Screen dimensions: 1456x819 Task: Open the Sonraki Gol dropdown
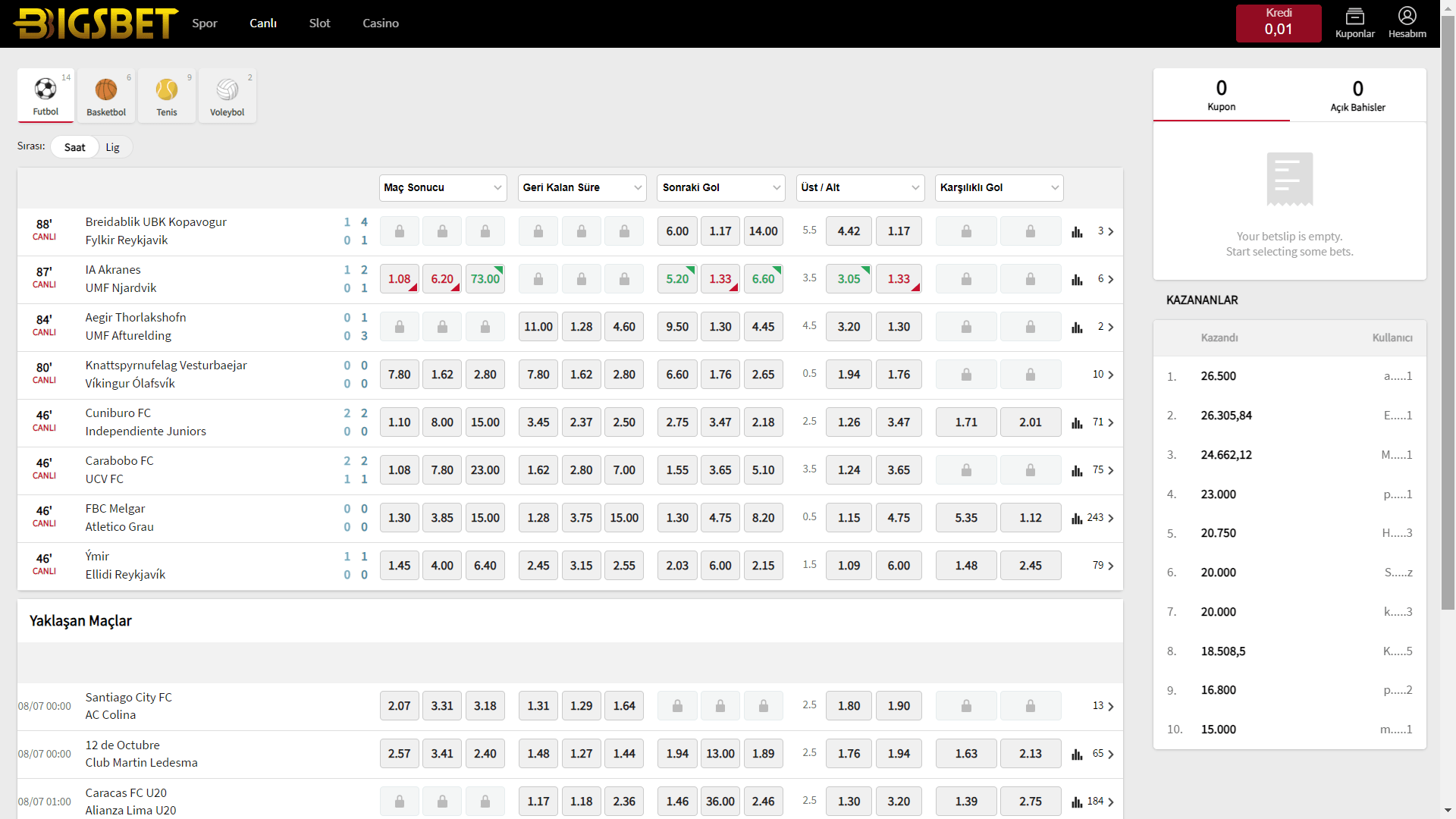[x=720, y=188]
